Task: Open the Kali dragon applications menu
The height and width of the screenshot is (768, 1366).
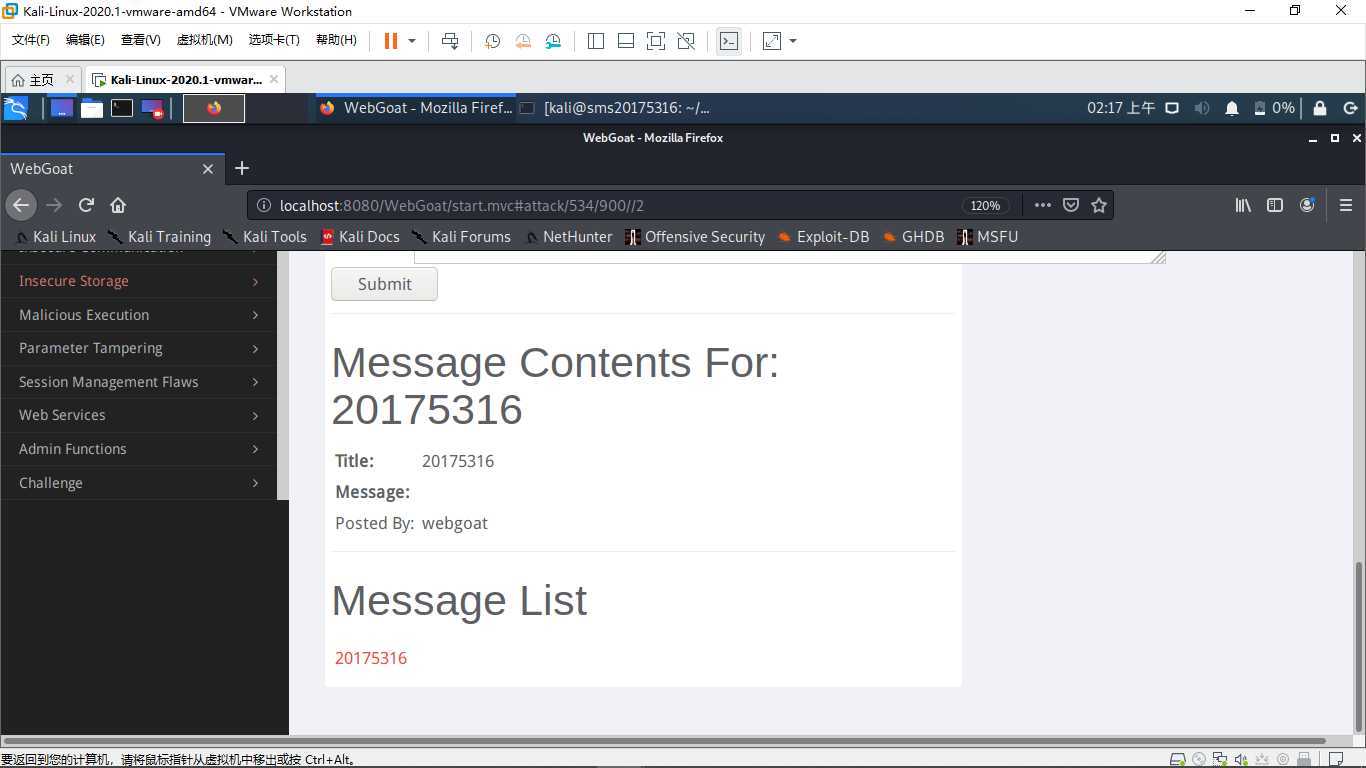Action: click(16, 108)
